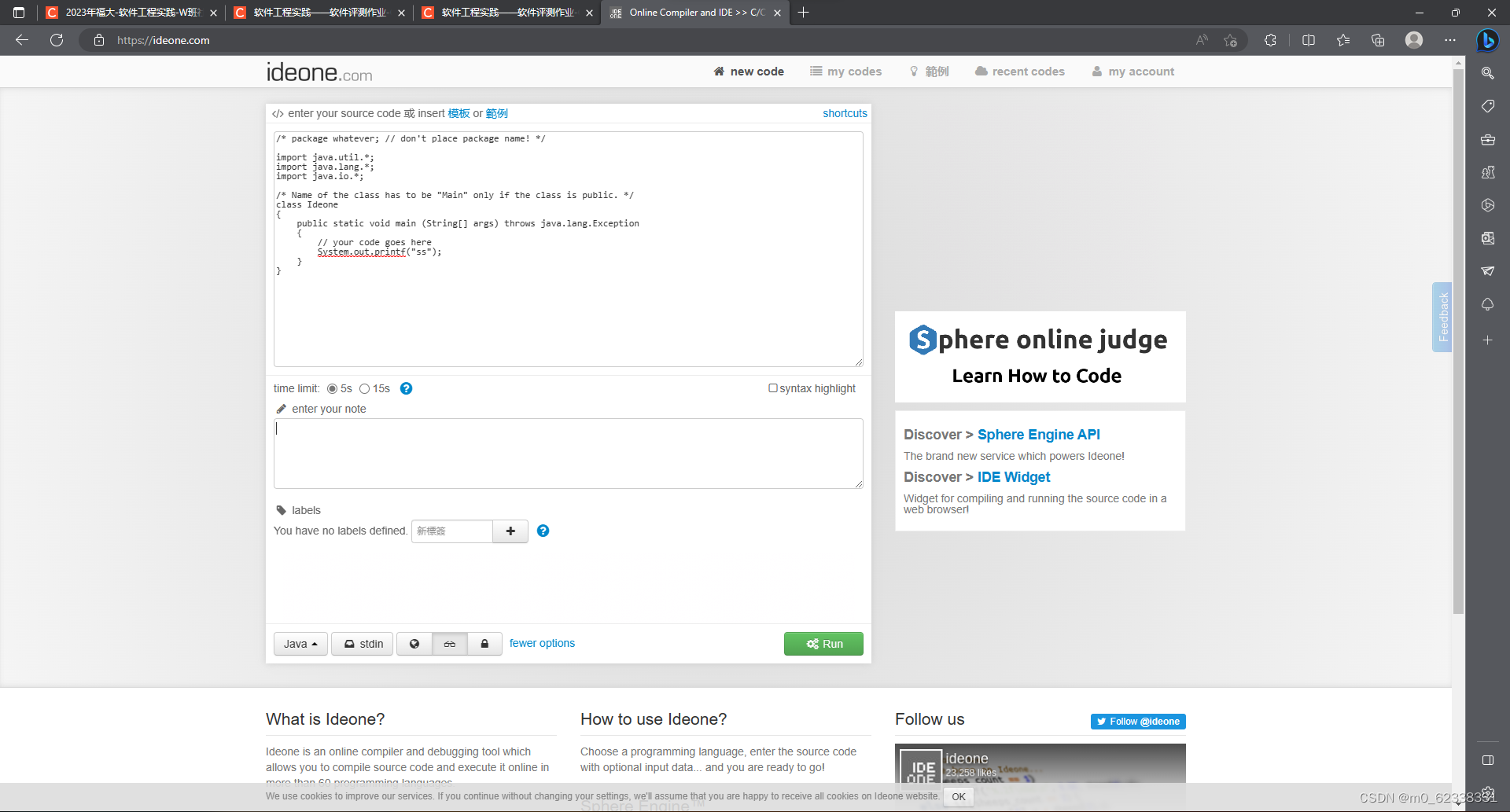Viewport: 1510px width, 812px height.
Task: Go back with the browser back arrow
Action: click(x=22, y=40)
